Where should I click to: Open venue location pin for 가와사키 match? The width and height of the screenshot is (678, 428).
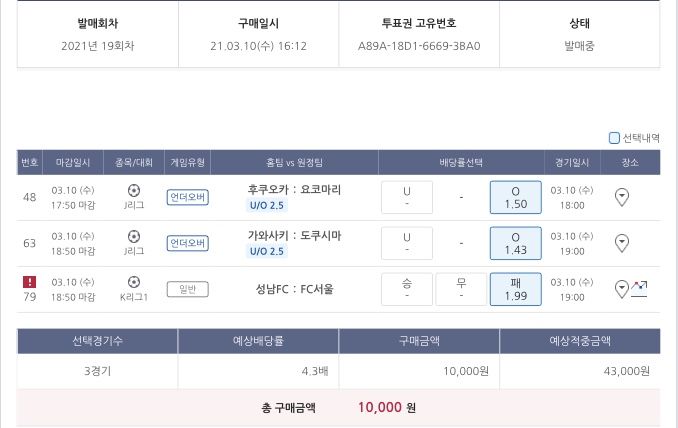tap(622, 243)
